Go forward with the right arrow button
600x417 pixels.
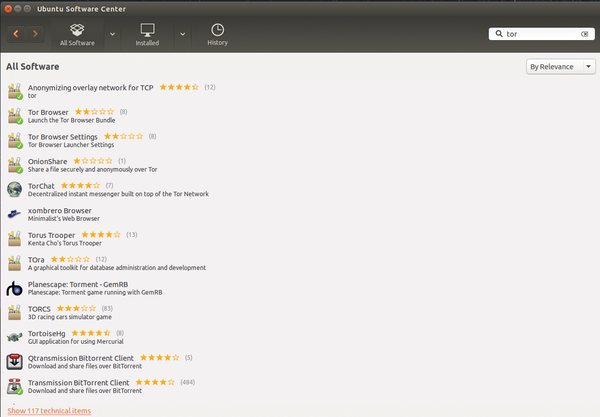click(x=35, y=34)
